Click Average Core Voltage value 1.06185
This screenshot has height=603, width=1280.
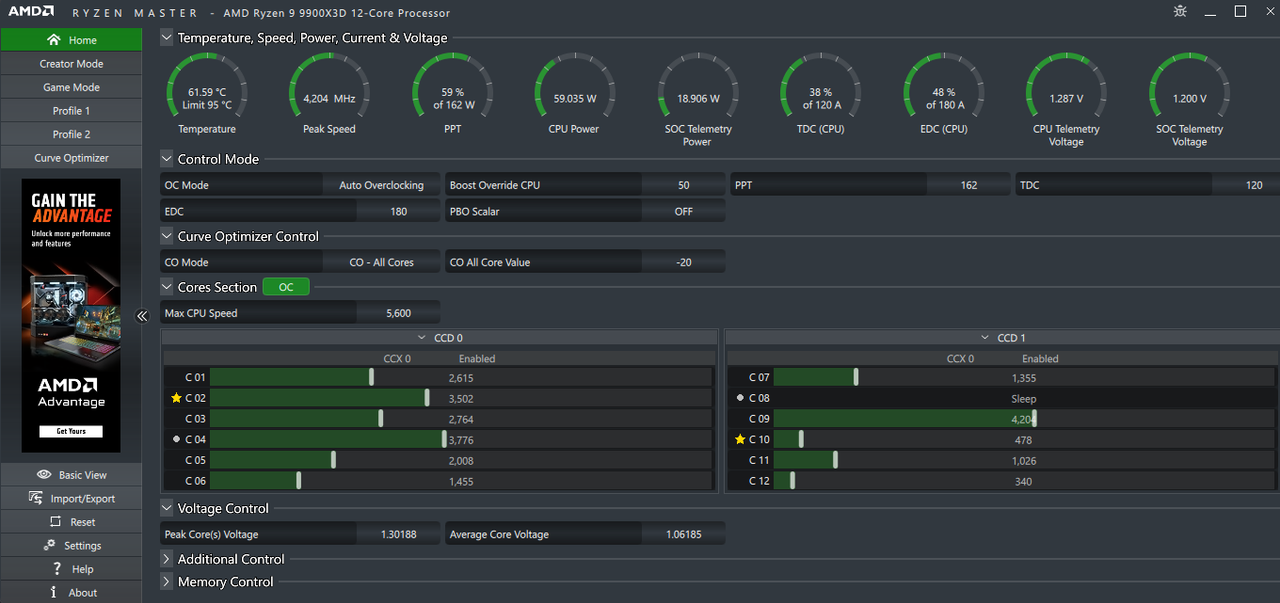pyautogui.click(x=683, y=534)
